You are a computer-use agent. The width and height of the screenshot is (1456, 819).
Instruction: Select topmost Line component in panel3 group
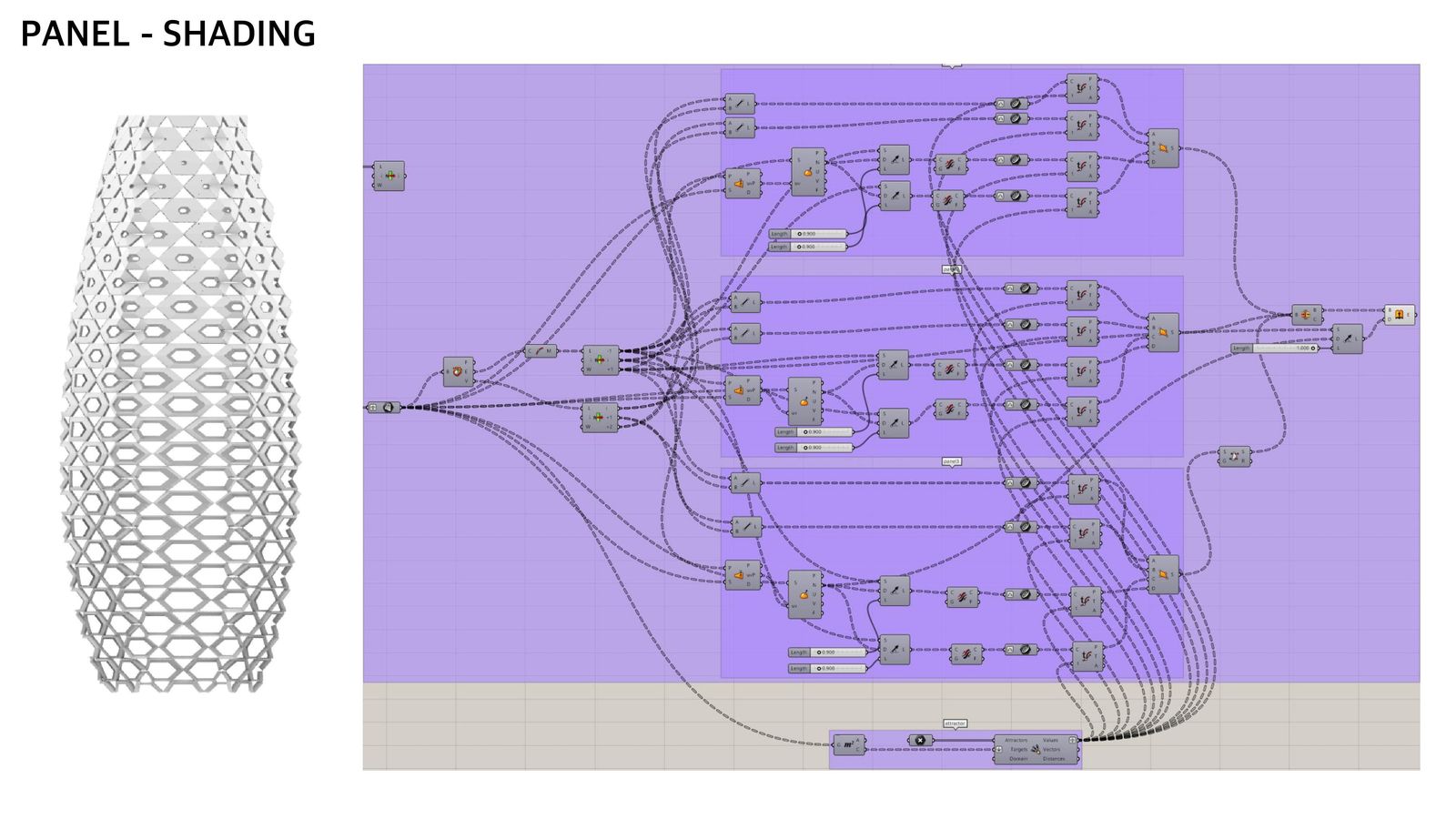(x=745, y=483)
